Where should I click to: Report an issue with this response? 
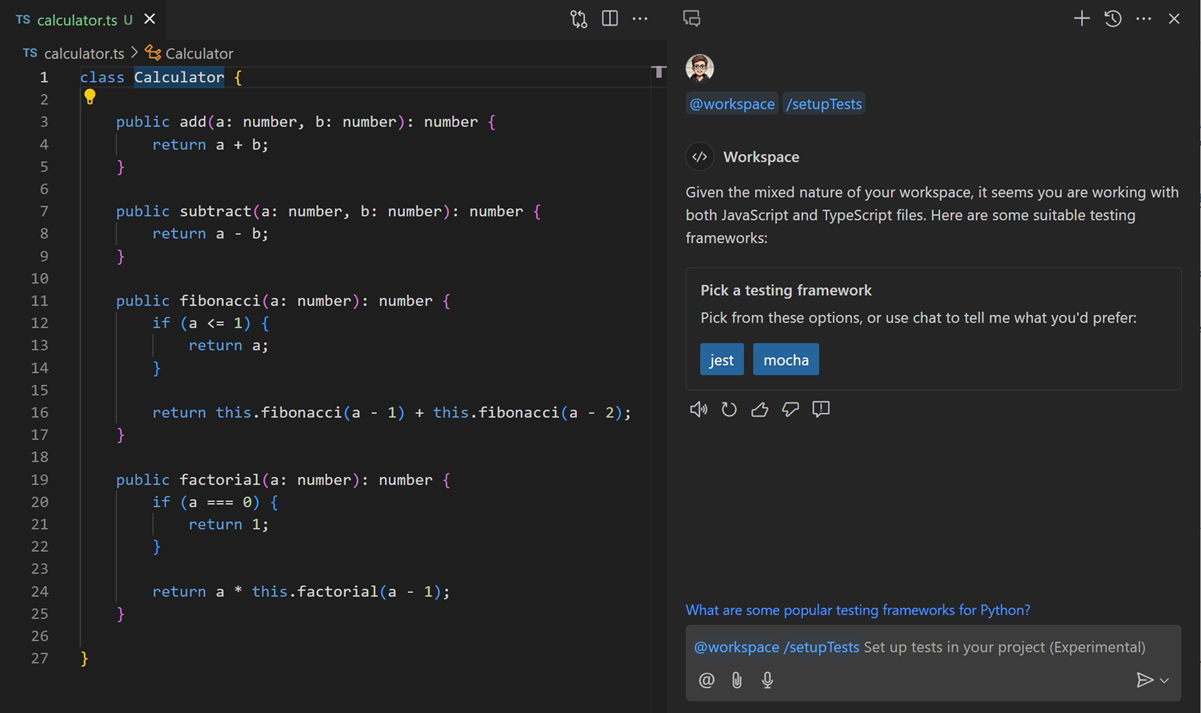[x=821, y=408]
